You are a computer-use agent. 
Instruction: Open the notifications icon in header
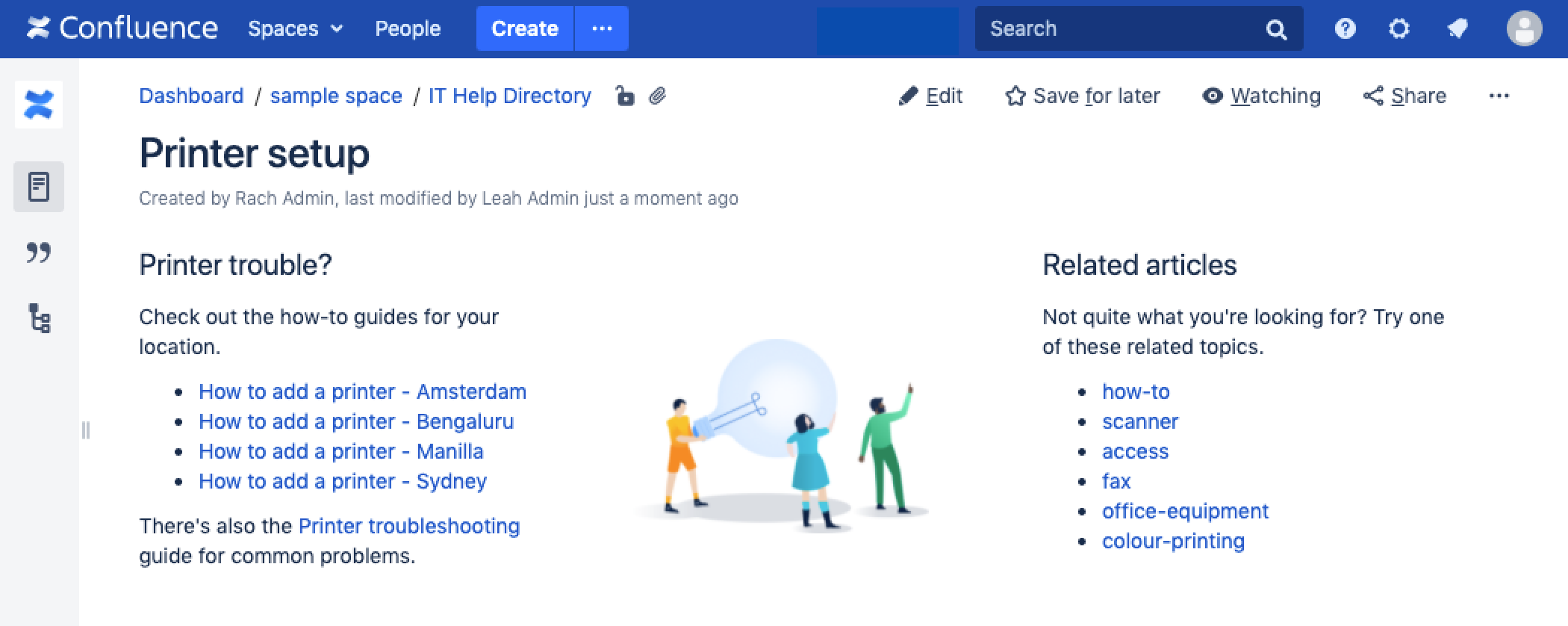(x=1457, y=29)
